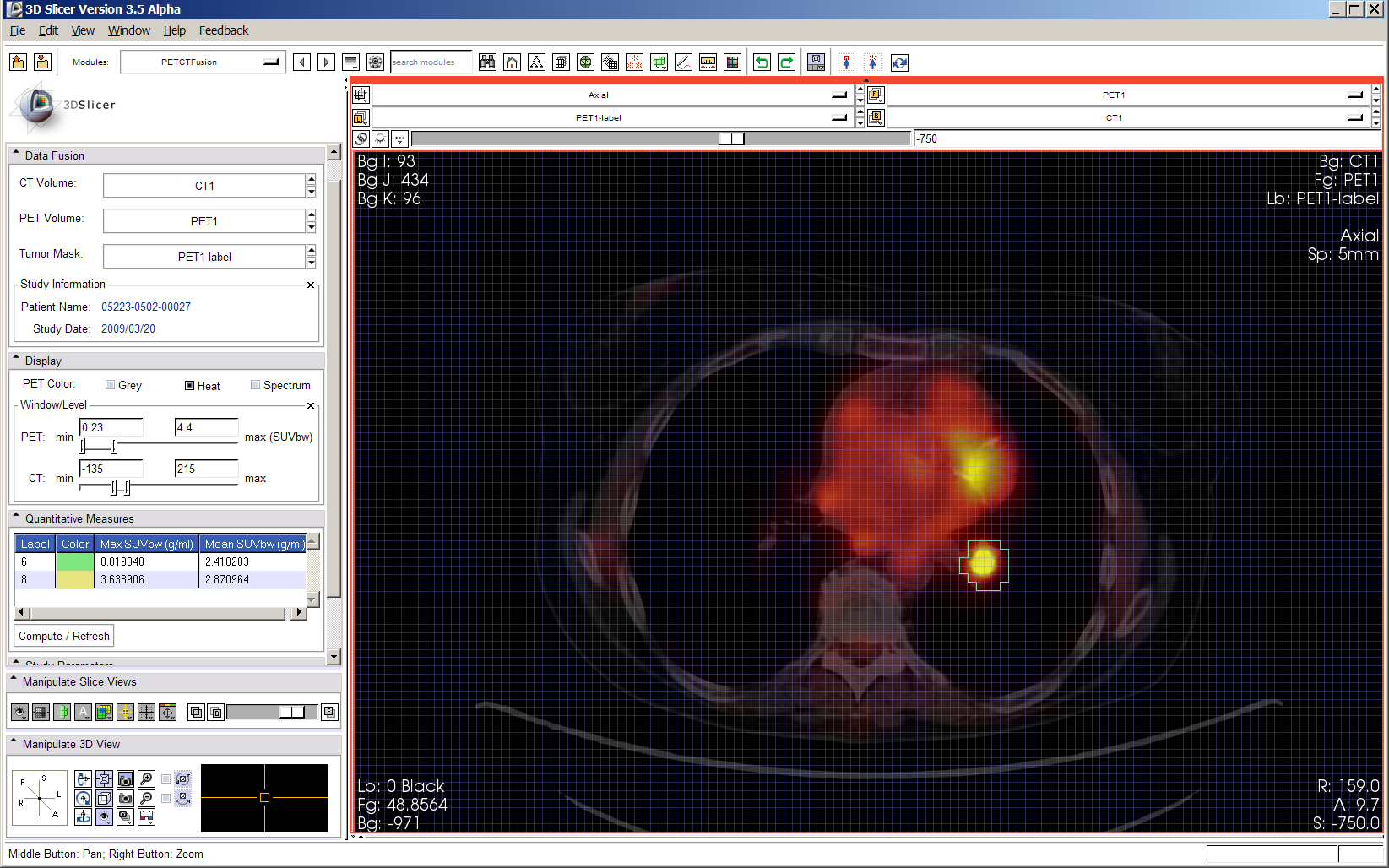The image size is (1389, 868).
Task: Click the layout chooser icon in toolbar
Action: (x=816, y=62)
